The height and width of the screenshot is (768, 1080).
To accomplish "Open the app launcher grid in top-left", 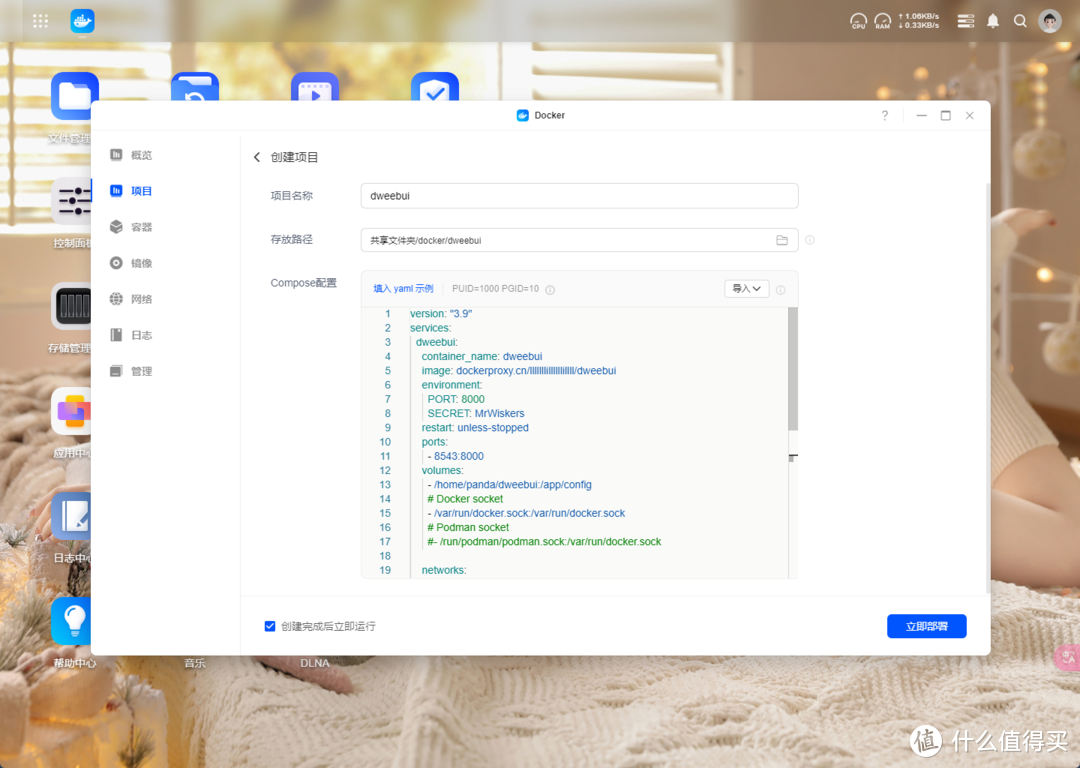I will coord(40,20).
